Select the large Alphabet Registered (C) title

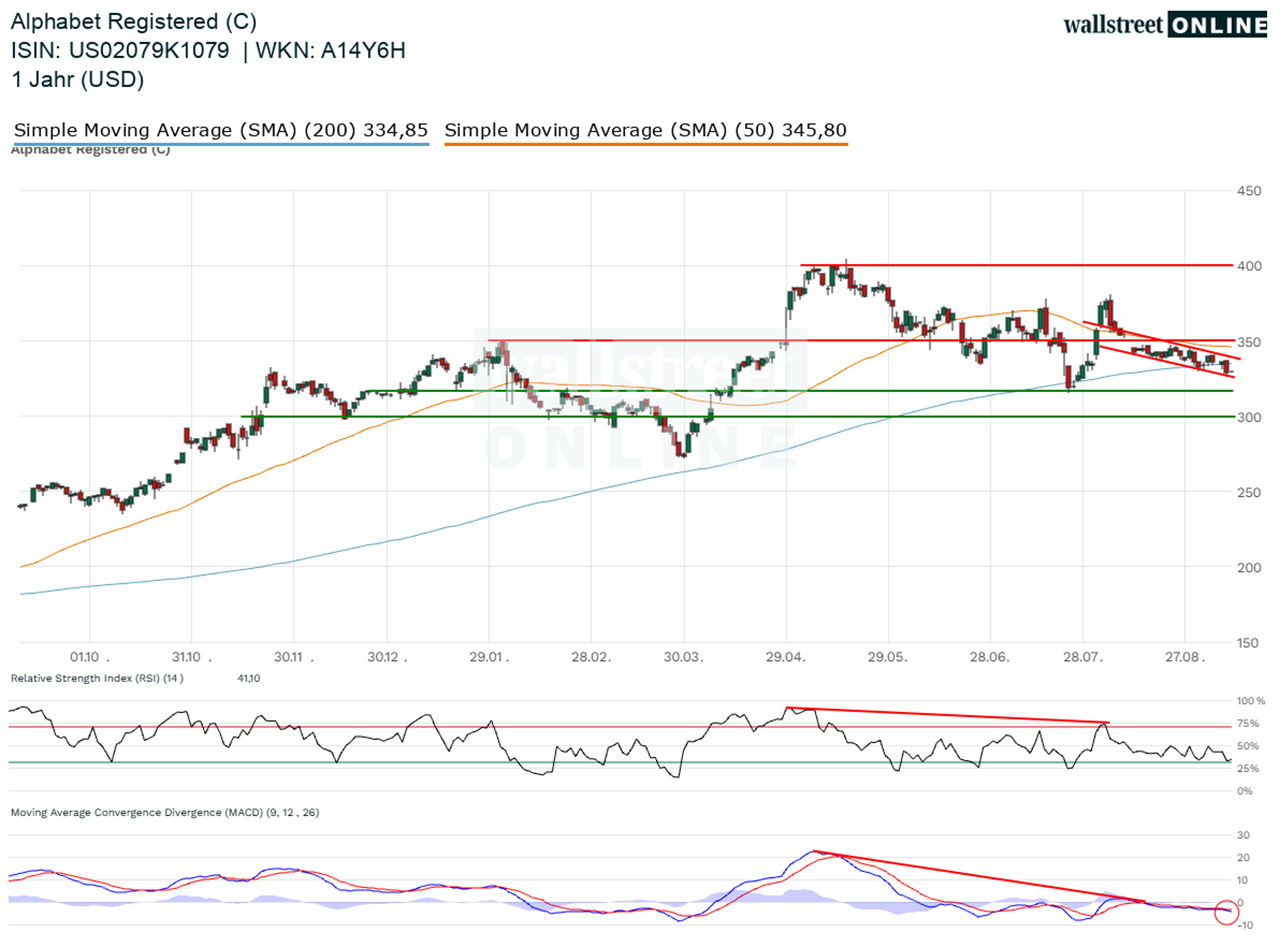pyautogui.click(x=134, y=20)
